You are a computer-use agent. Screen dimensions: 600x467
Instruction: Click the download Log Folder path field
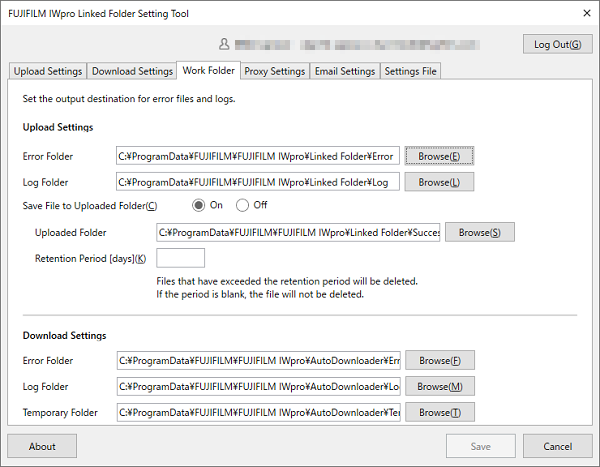[259, 387]
